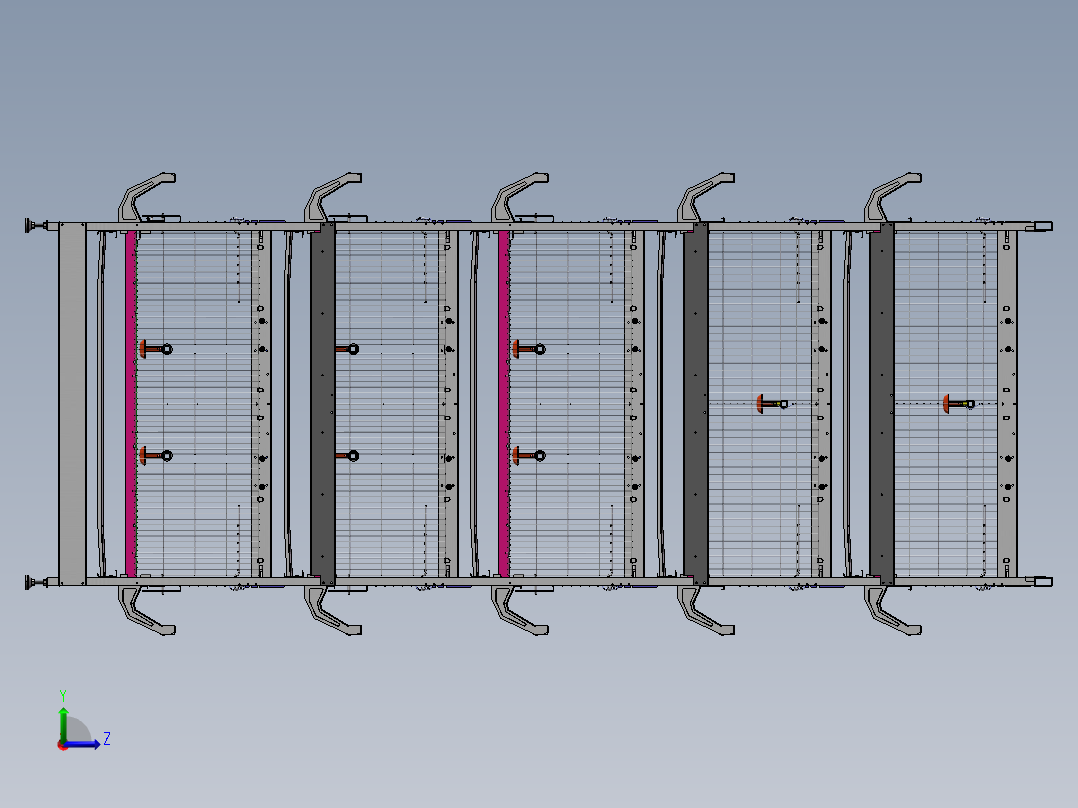
Task: Select lower red handle in leftmost panel
Action: 153,456
